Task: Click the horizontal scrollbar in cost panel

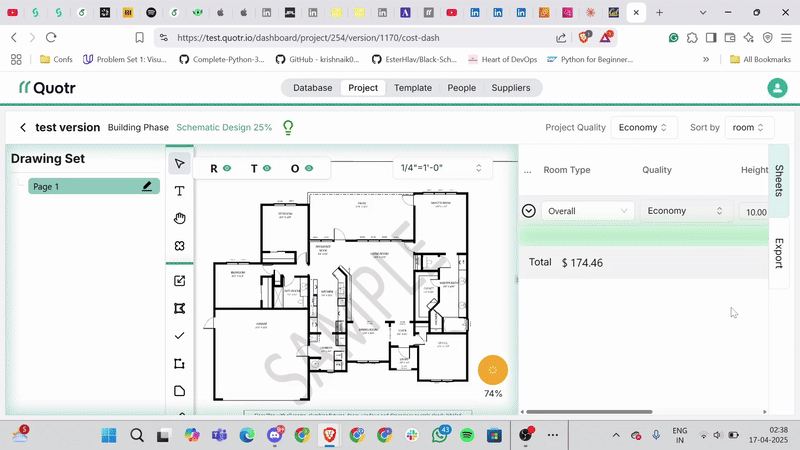Action: [589, 412]
